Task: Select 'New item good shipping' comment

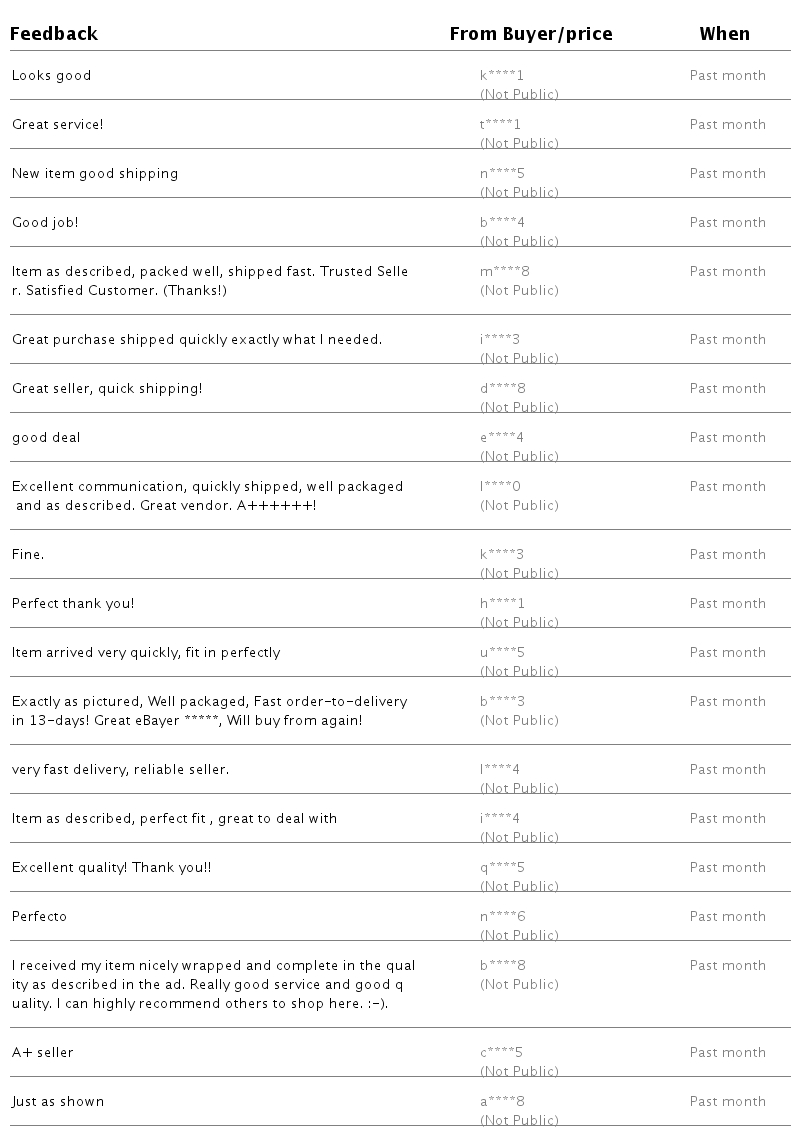Action: [95, 174]
